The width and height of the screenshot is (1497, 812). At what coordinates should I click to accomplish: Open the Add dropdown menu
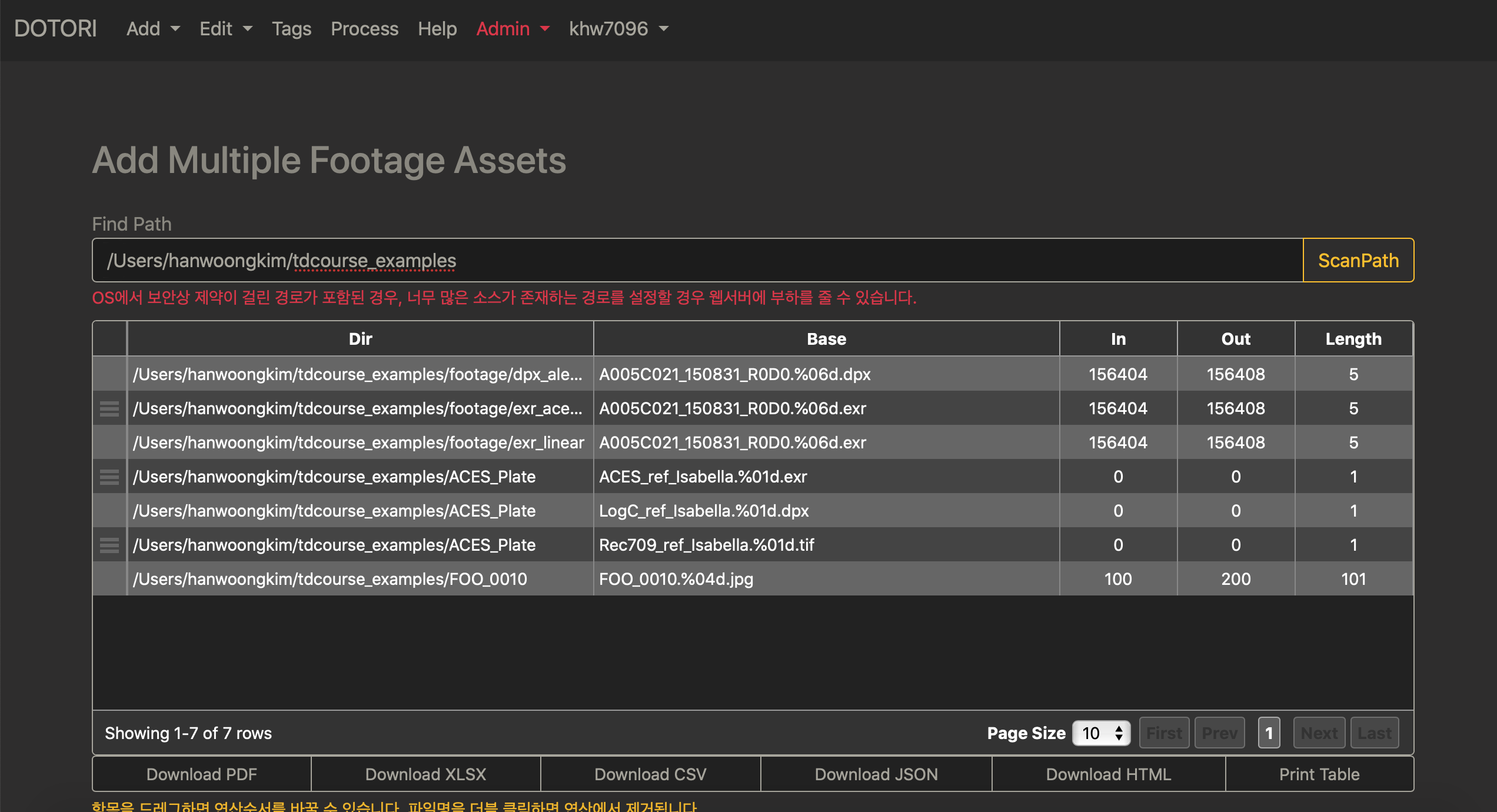[x=153, y=28]
